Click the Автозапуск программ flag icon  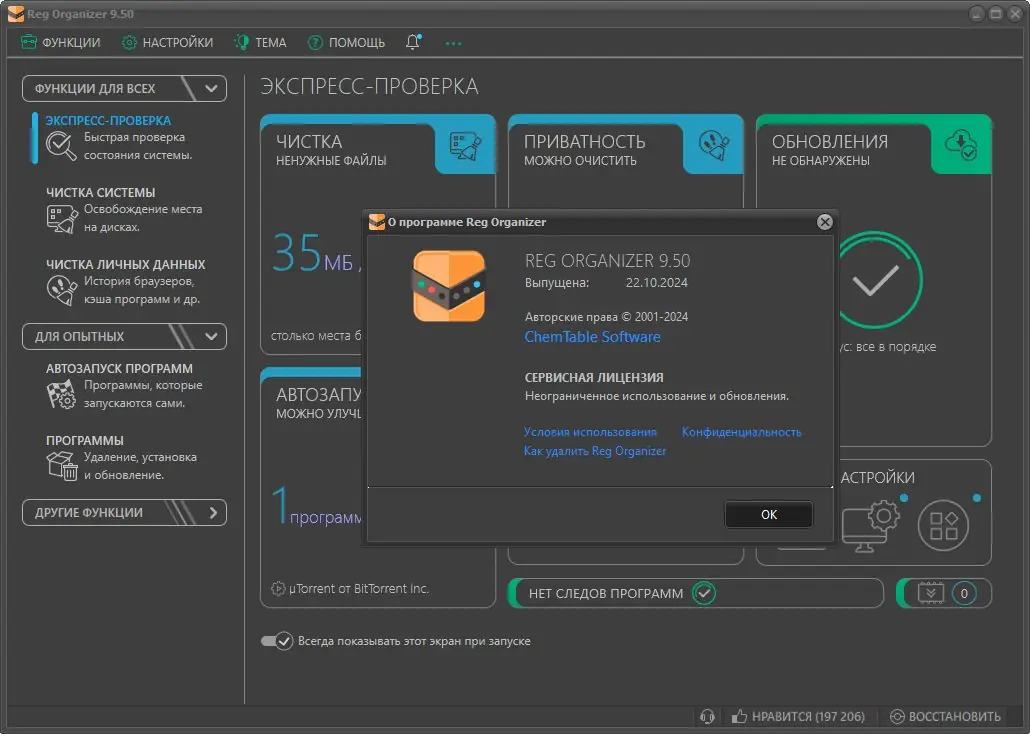(x=61, y=394)
